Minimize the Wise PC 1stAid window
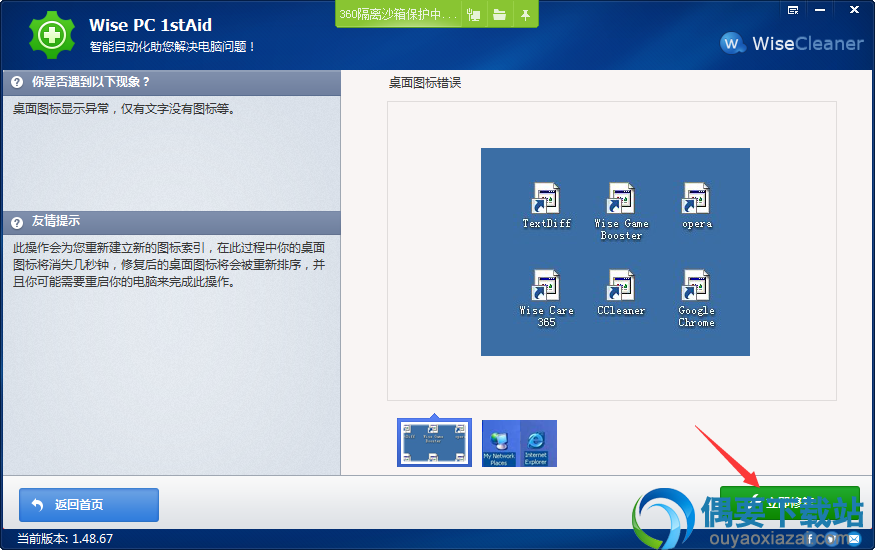Image resolution: width=875 pixels, height=550 pixels. (820, 10)
